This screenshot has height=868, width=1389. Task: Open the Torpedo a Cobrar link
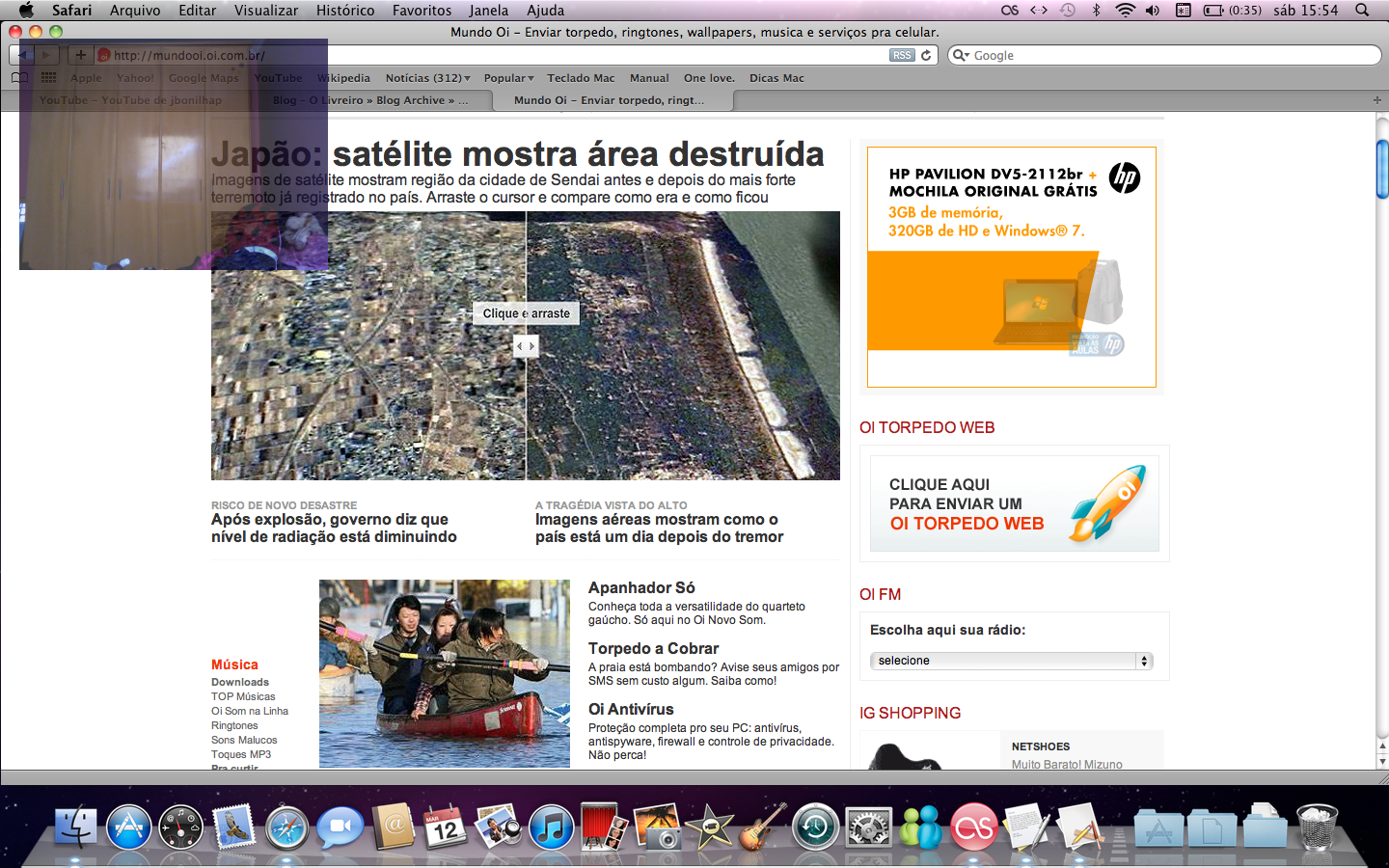point(653,649)
